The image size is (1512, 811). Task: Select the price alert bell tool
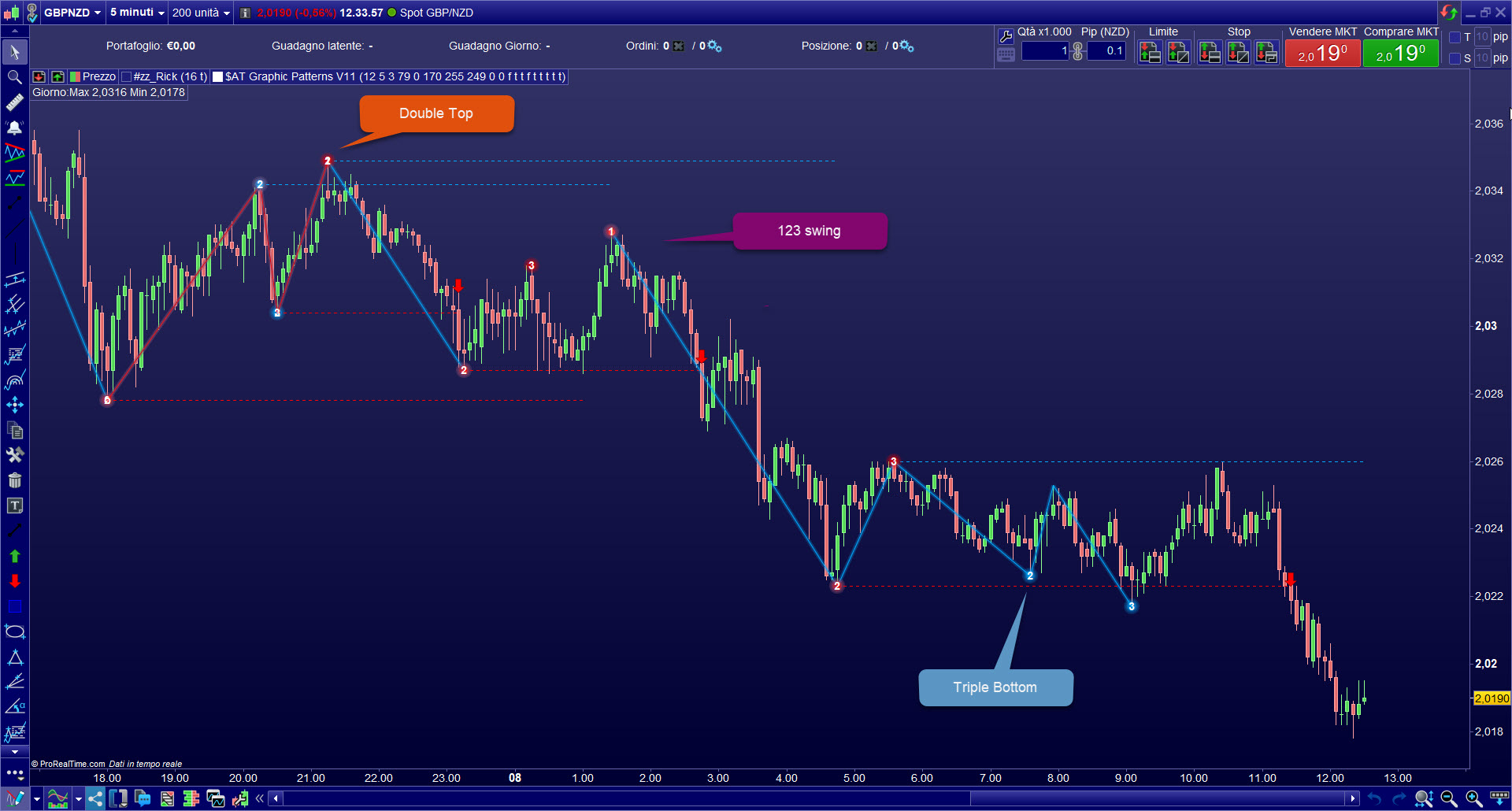(14, 127)
